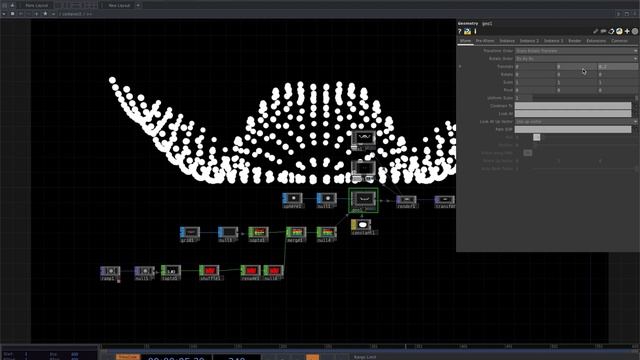Open the Rotate Order dropdown
The image size is (640, 360).
(576, 58)
